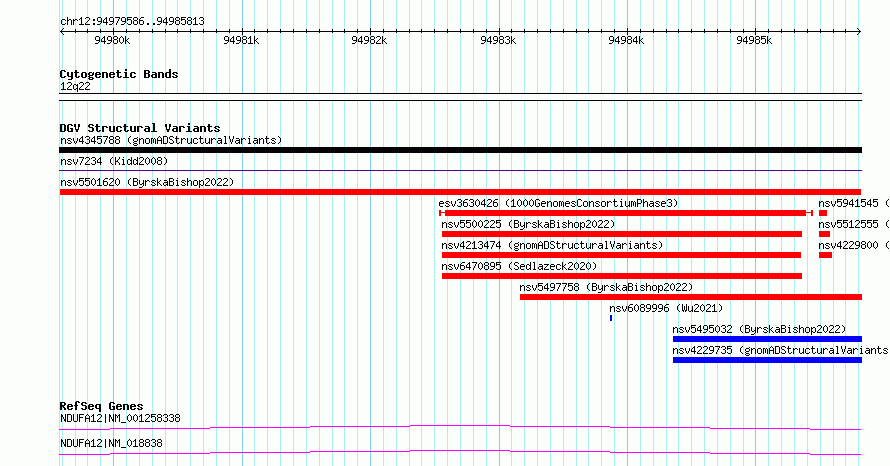Click the 94984k ruler position

tap(626, 40)
